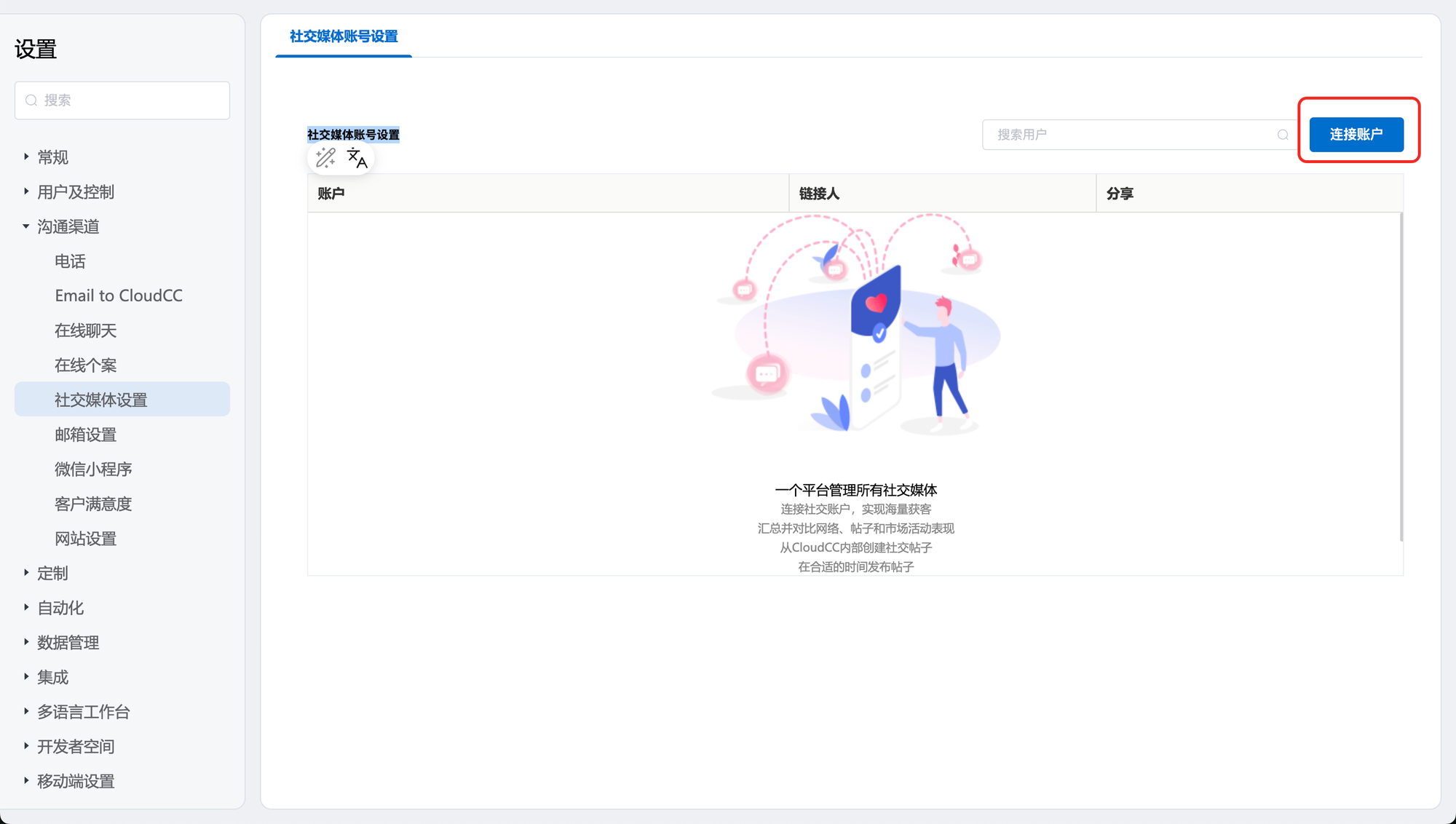Screen dimensions: 1456x824
Task: Click the settings 搜索 field
Action: pos(131,100)
